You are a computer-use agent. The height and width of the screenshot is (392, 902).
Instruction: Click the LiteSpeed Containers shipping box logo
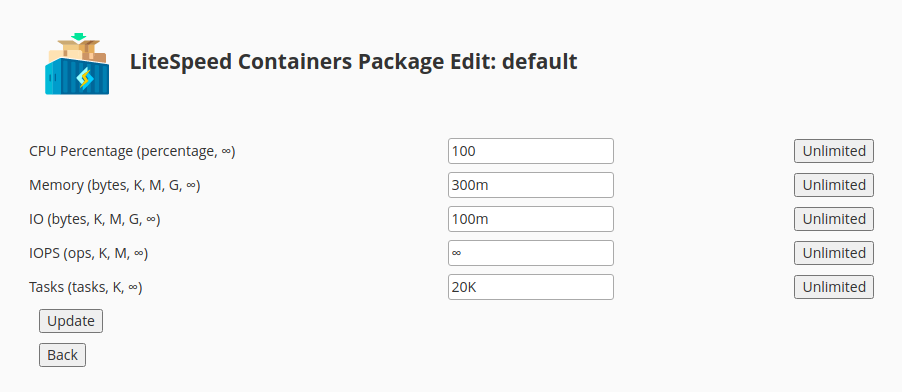coord(77,64)
